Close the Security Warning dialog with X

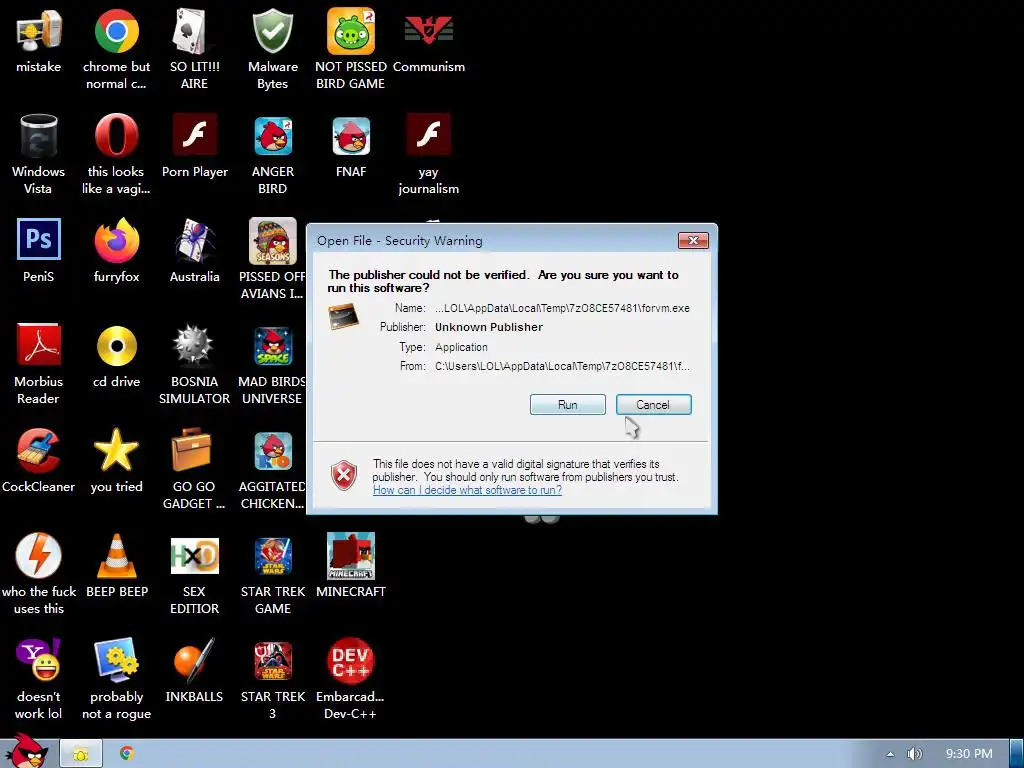(x=693, y=240)
